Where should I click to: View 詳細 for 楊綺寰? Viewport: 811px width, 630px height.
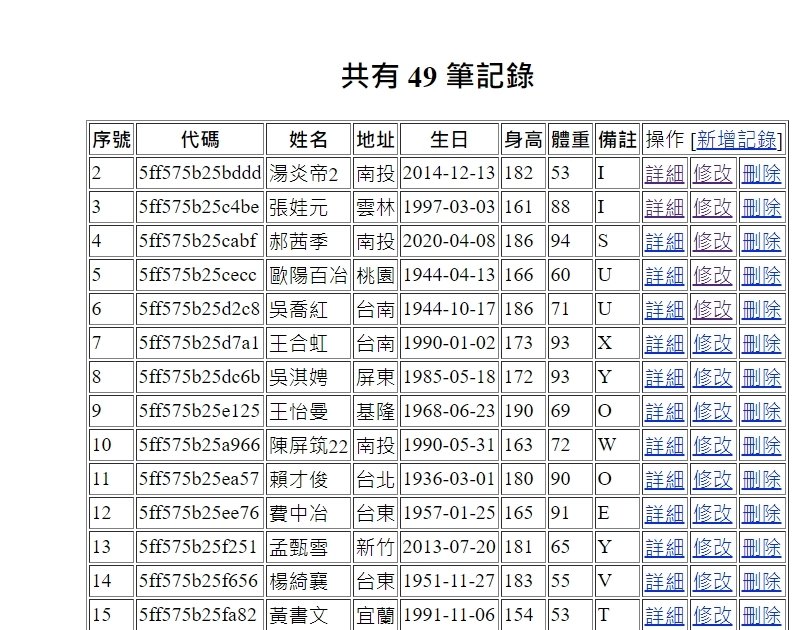coord(665,582)
